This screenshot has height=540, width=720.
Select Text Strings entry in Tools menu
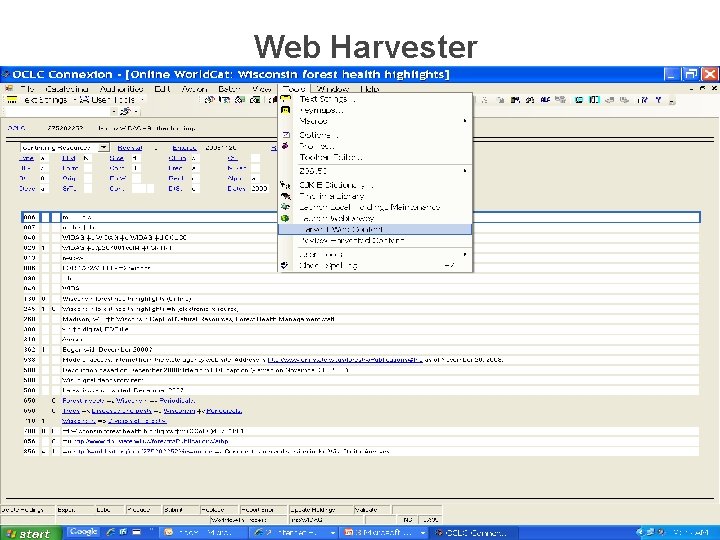375,99
